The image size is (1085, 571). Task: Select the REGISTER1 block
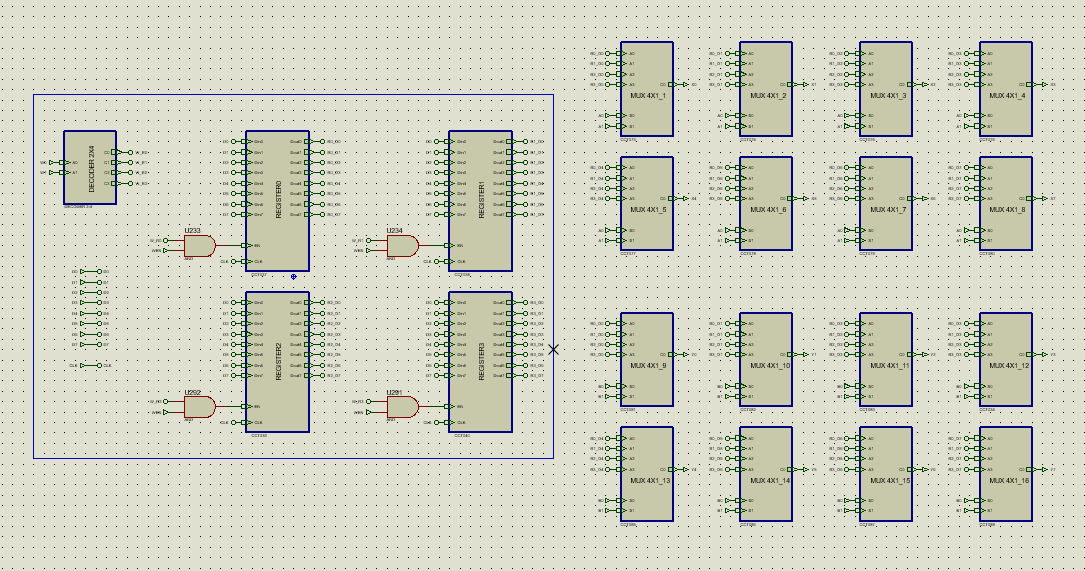480,201
